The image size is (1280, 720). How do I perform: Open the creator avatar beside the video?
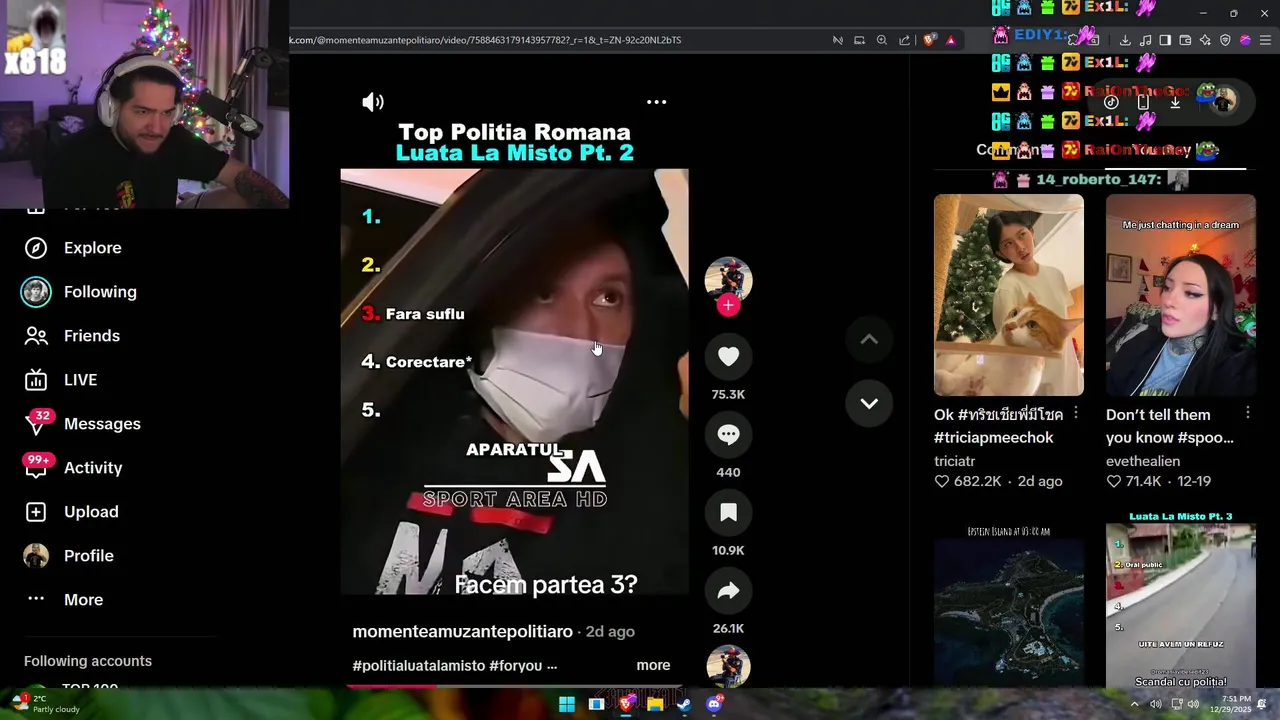tap(728, 280)
